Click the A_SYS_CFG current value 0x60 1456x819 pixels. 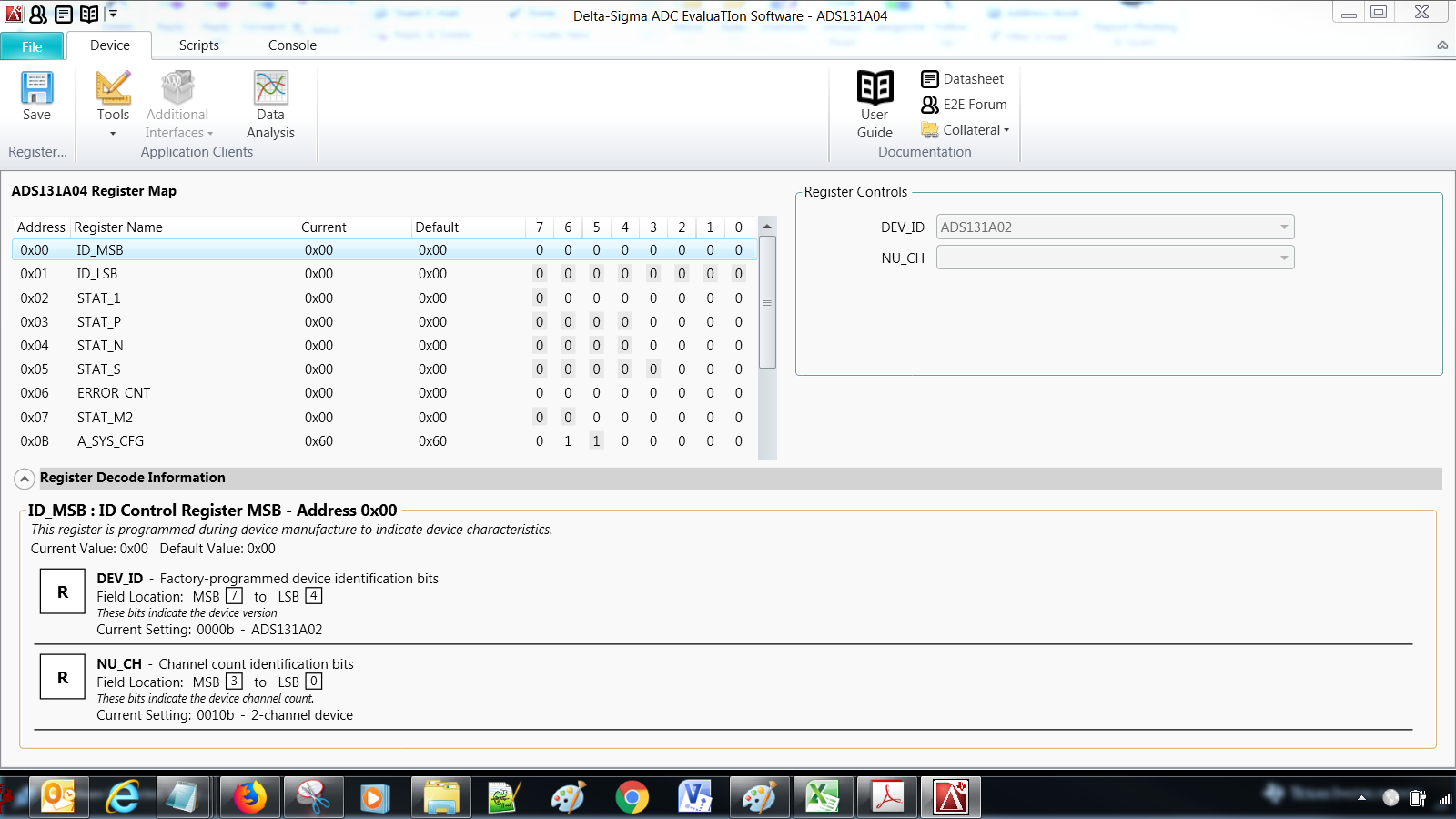pyautogui.click(x=318, y=441)
